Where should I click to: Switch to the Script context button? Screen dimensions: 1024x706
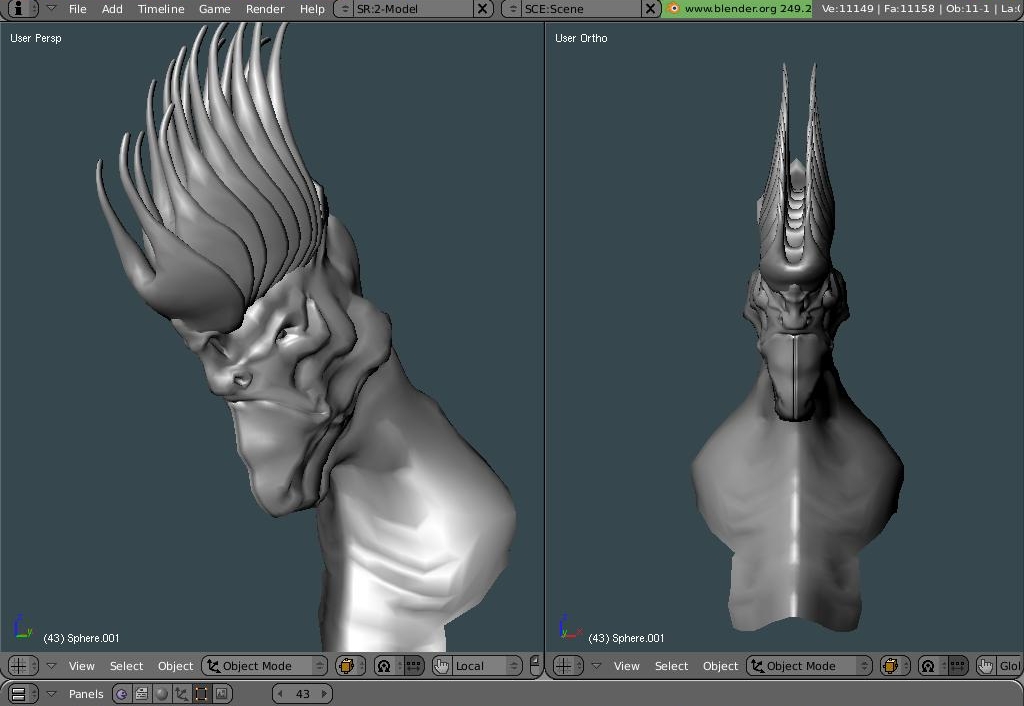(x=141, y=694)
